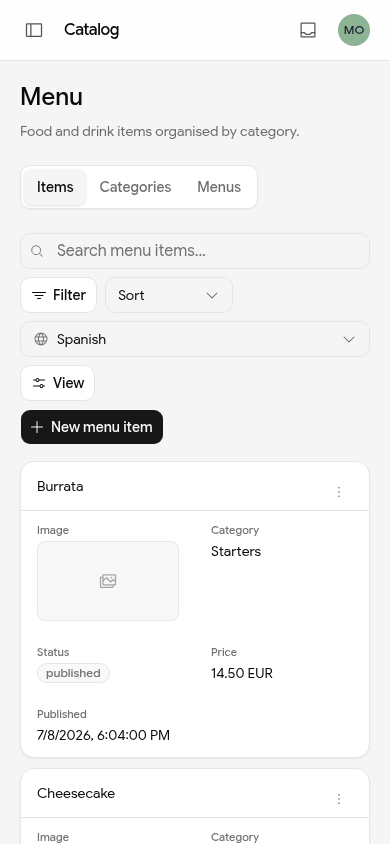The width and height of the screenshot is (390, 844).
Task: Click the Burrata item title
Action: click(x=60, y=487)
